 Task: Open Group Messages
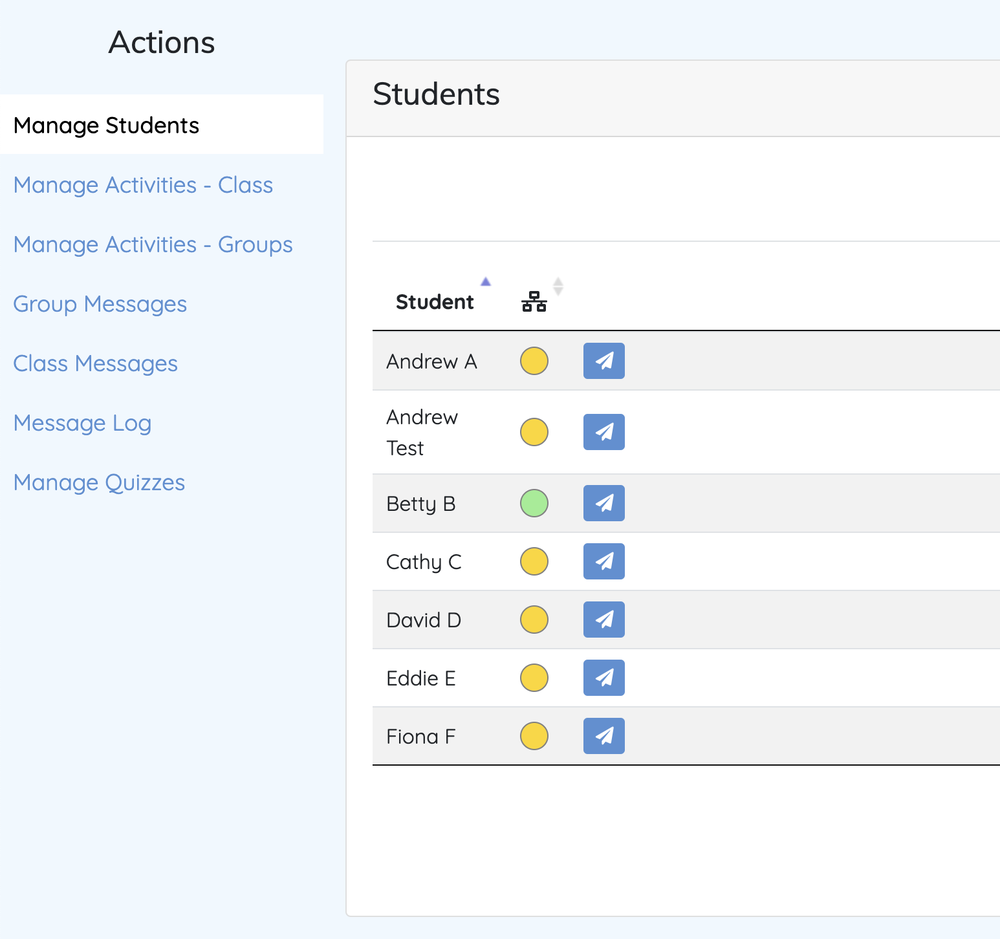click(x=100, y=304)
